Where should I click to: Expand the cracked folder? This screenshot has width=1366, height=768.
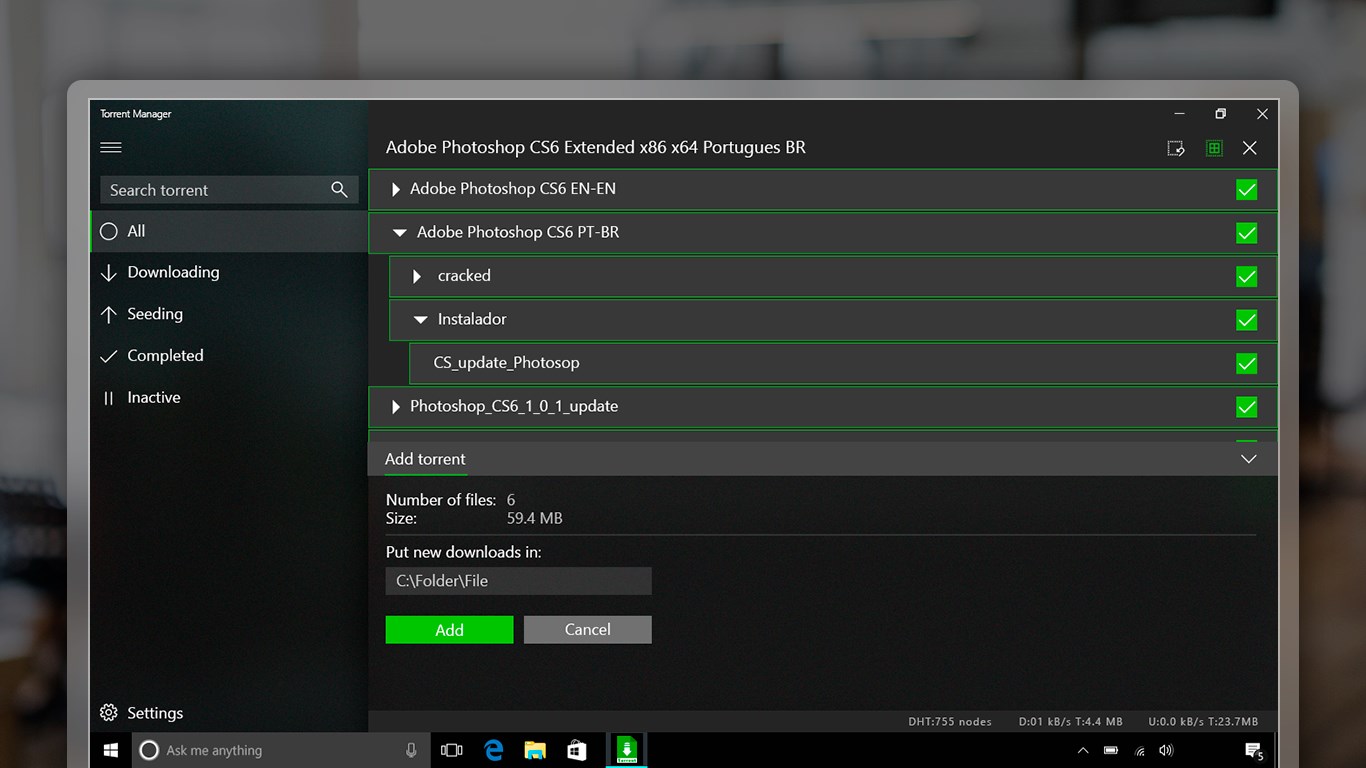coord(417,276)
